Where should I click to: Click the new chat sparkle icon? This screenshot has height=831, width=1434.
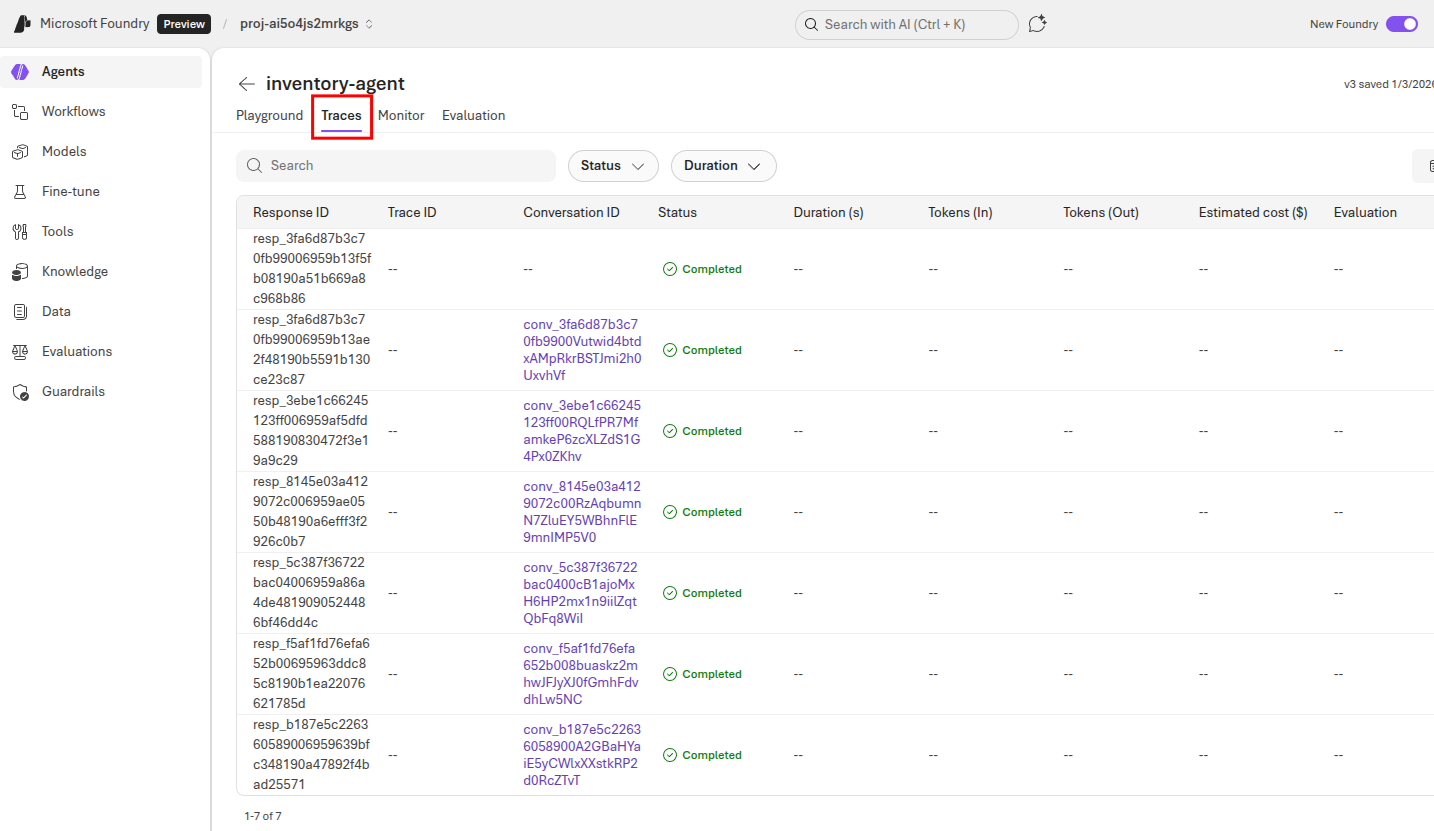(1038, 24)
